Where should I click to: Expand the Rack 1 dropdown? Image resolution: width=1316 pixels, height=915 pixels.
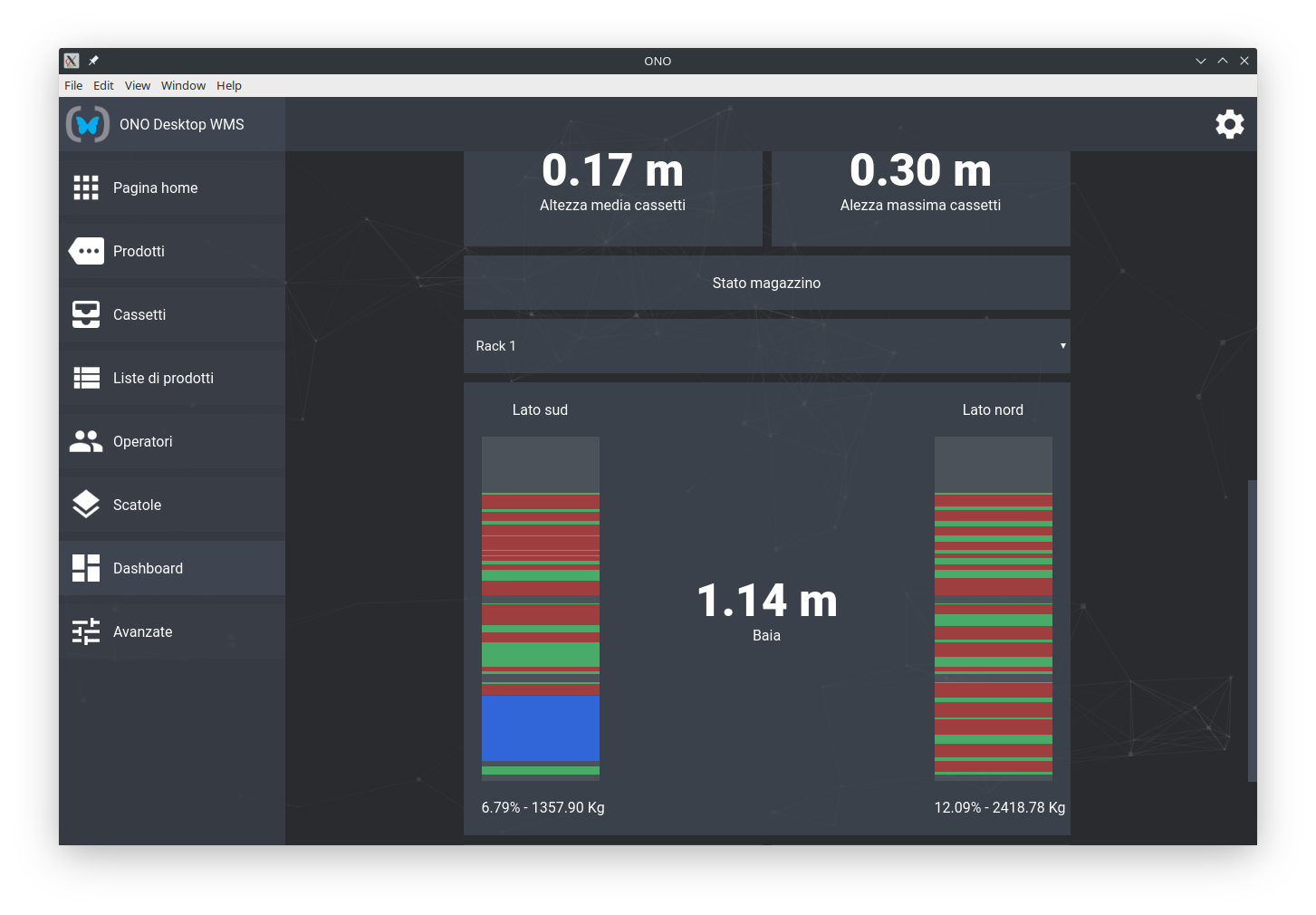[x=766, y=346]
